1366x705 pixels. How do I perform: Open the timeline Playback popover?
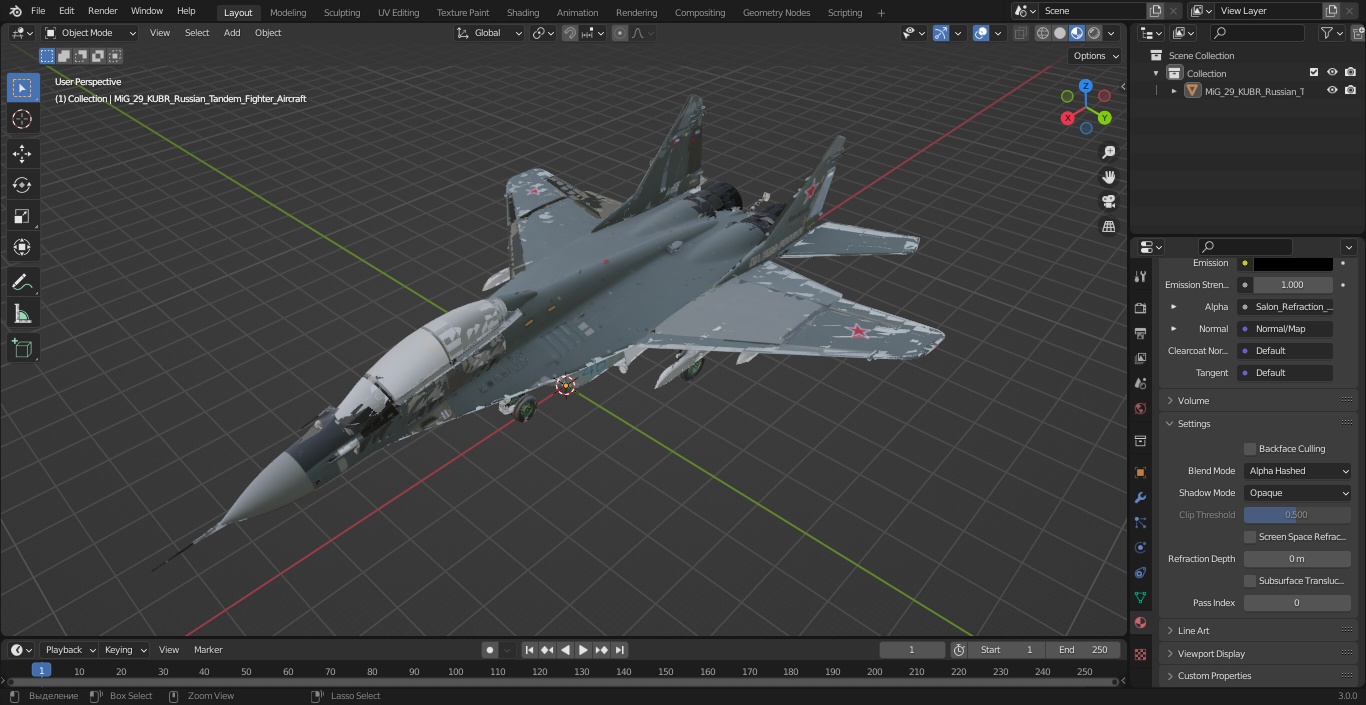pos(70,650)
